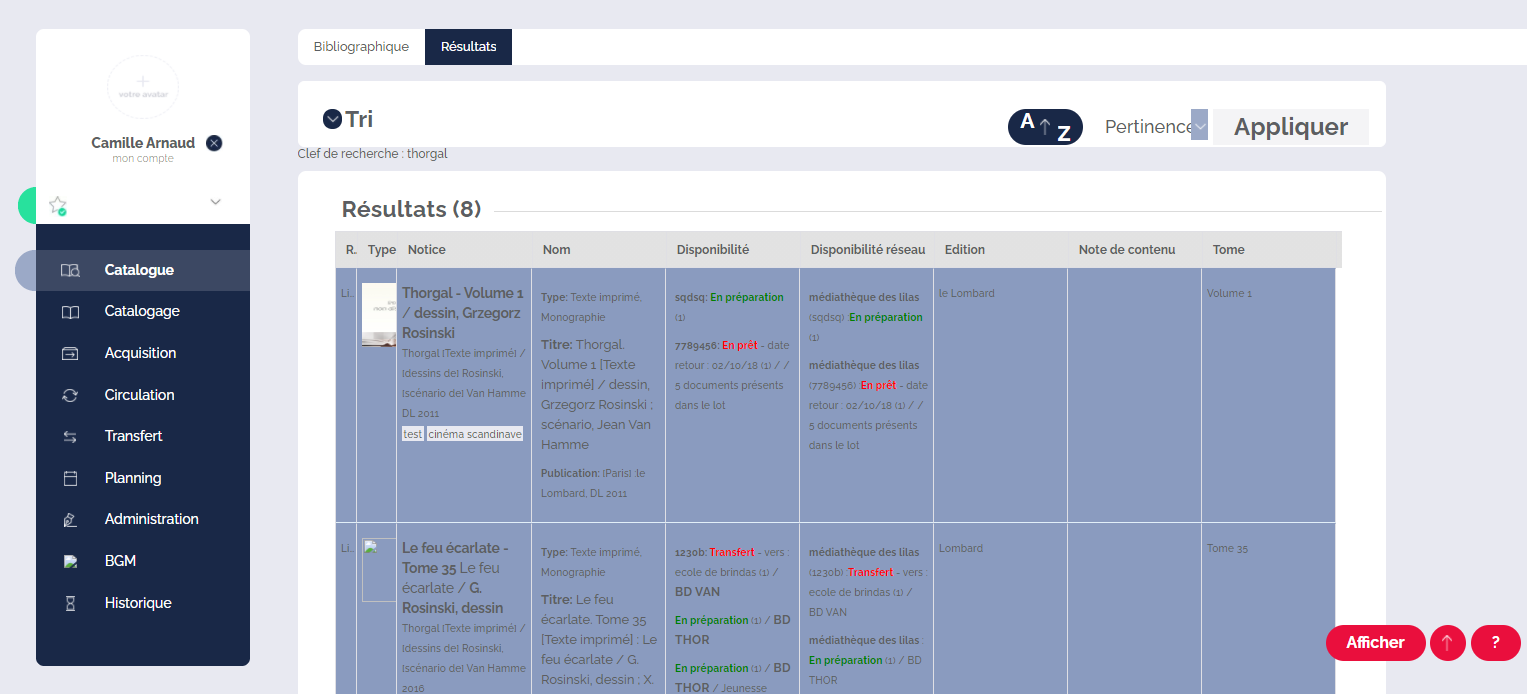The height and width of the screenshot is (694, 1527).
Task: Log out with the X beside Camille Arnaud
Action: (x=214, y=143)
